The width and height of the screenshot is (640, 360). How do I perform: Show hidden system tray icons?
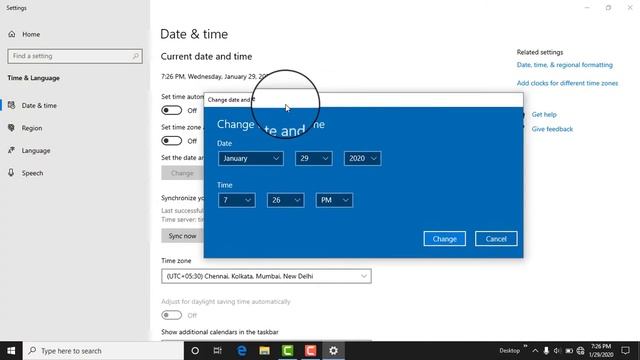tap(535, 351)
